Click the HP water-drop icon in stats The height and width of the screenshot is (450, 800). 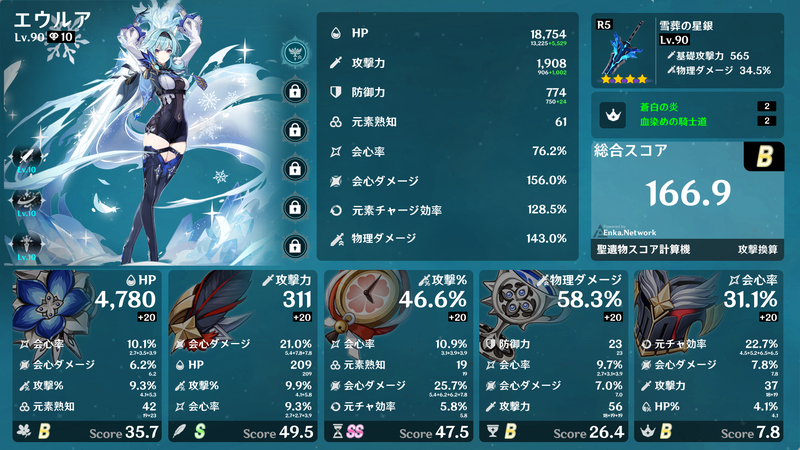click(x=336, y=34)
